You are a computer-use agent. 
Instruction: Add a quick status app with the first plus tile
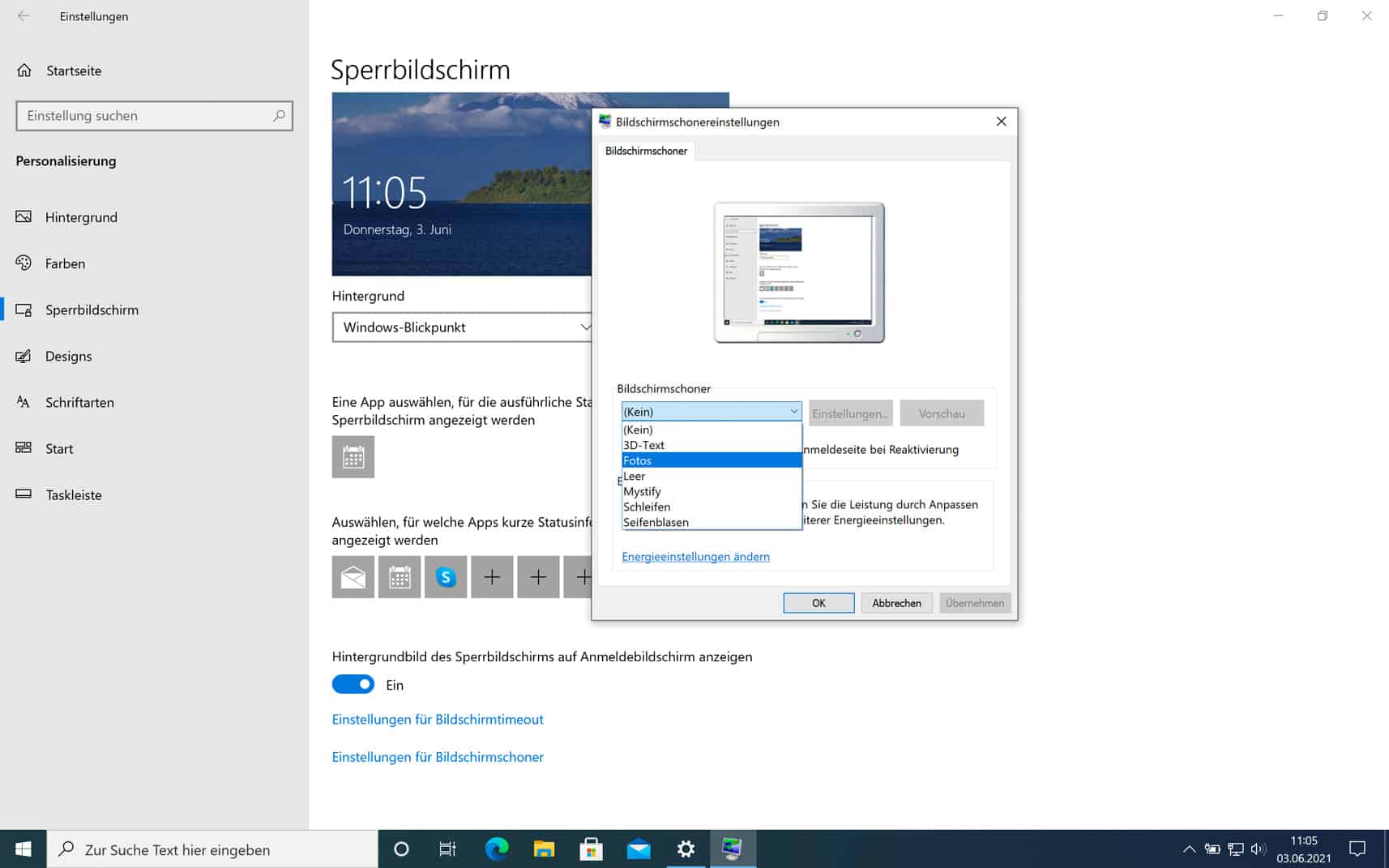(x=492, y=577)
